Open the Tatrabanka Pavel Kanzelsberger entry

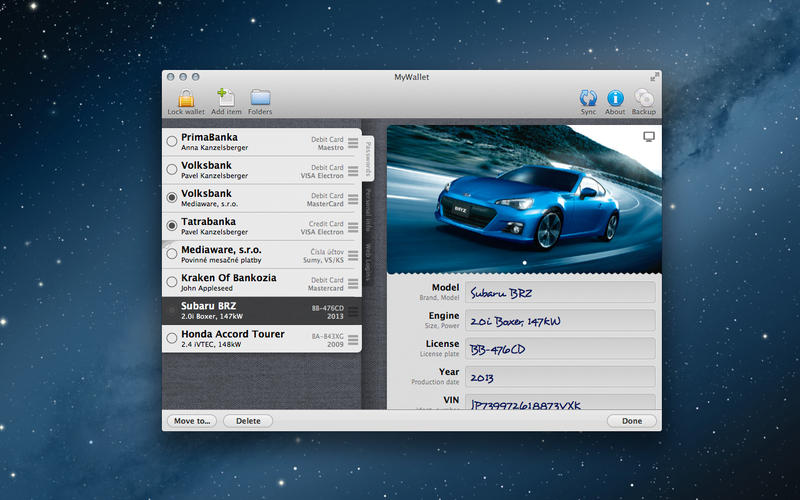[x=262, y=226]
